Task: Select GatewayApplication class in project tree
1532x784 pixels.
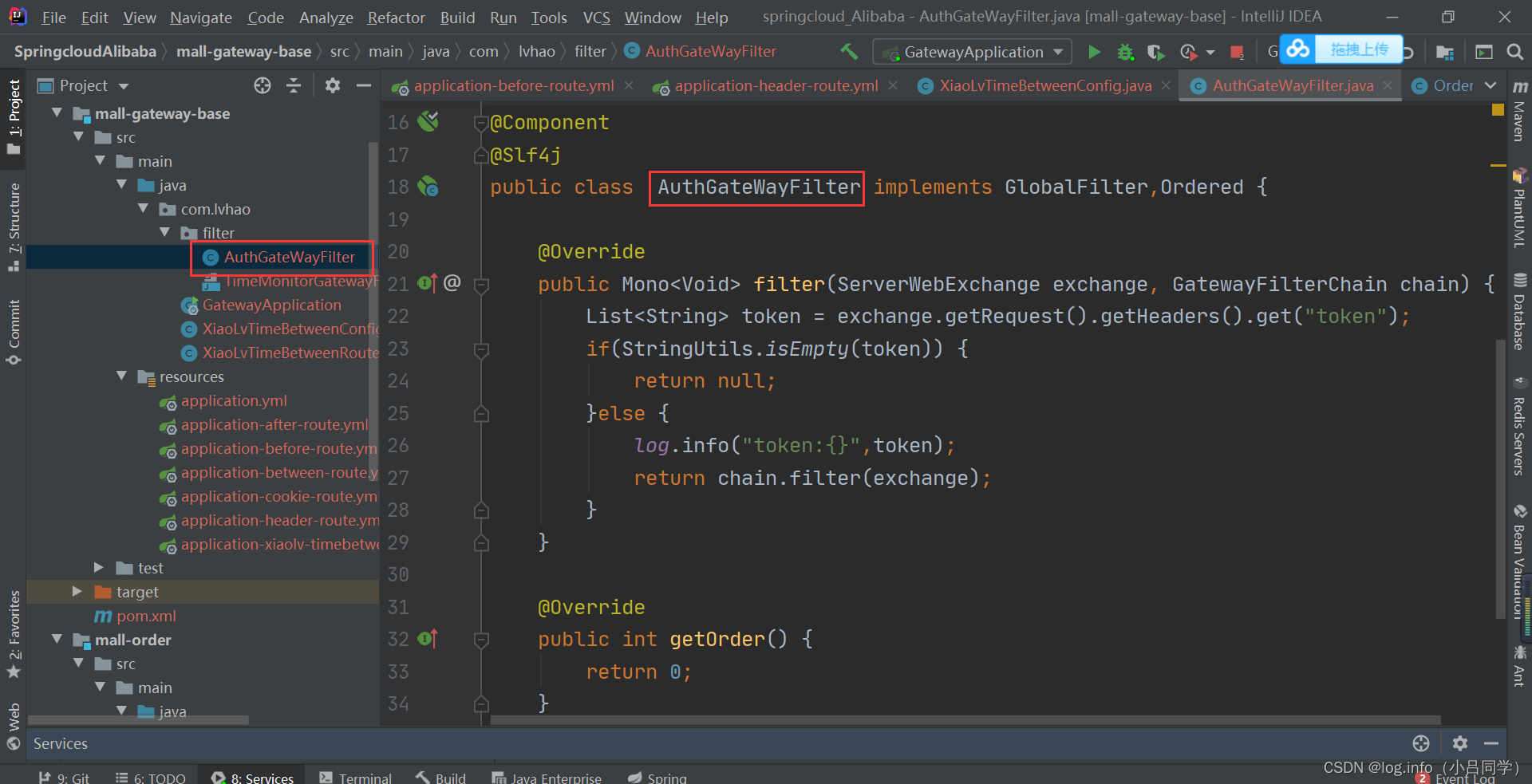Action: tap(271, 305)
